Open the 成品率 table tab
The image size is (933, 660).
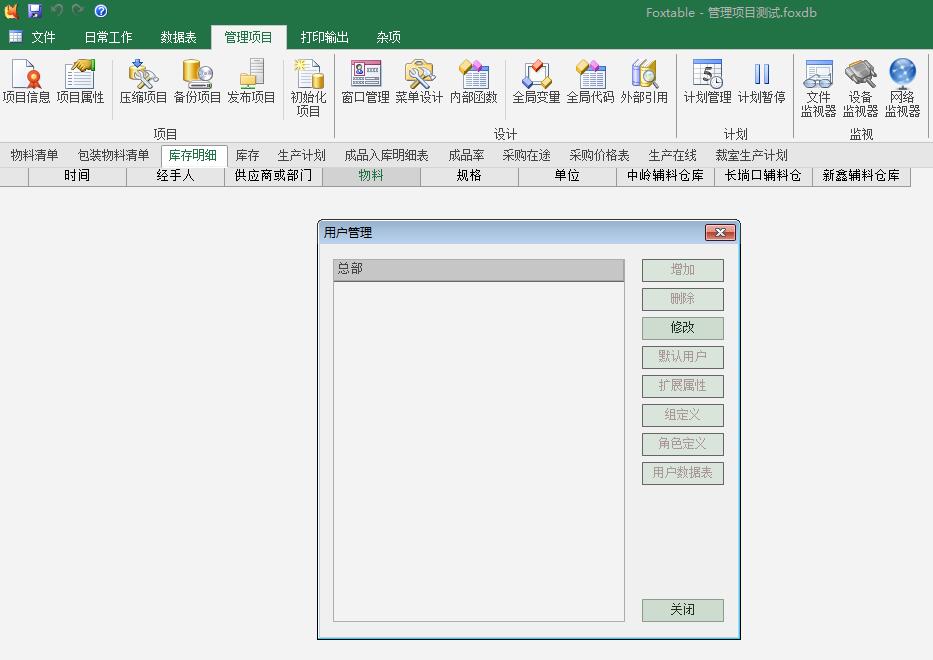point(466,155)
